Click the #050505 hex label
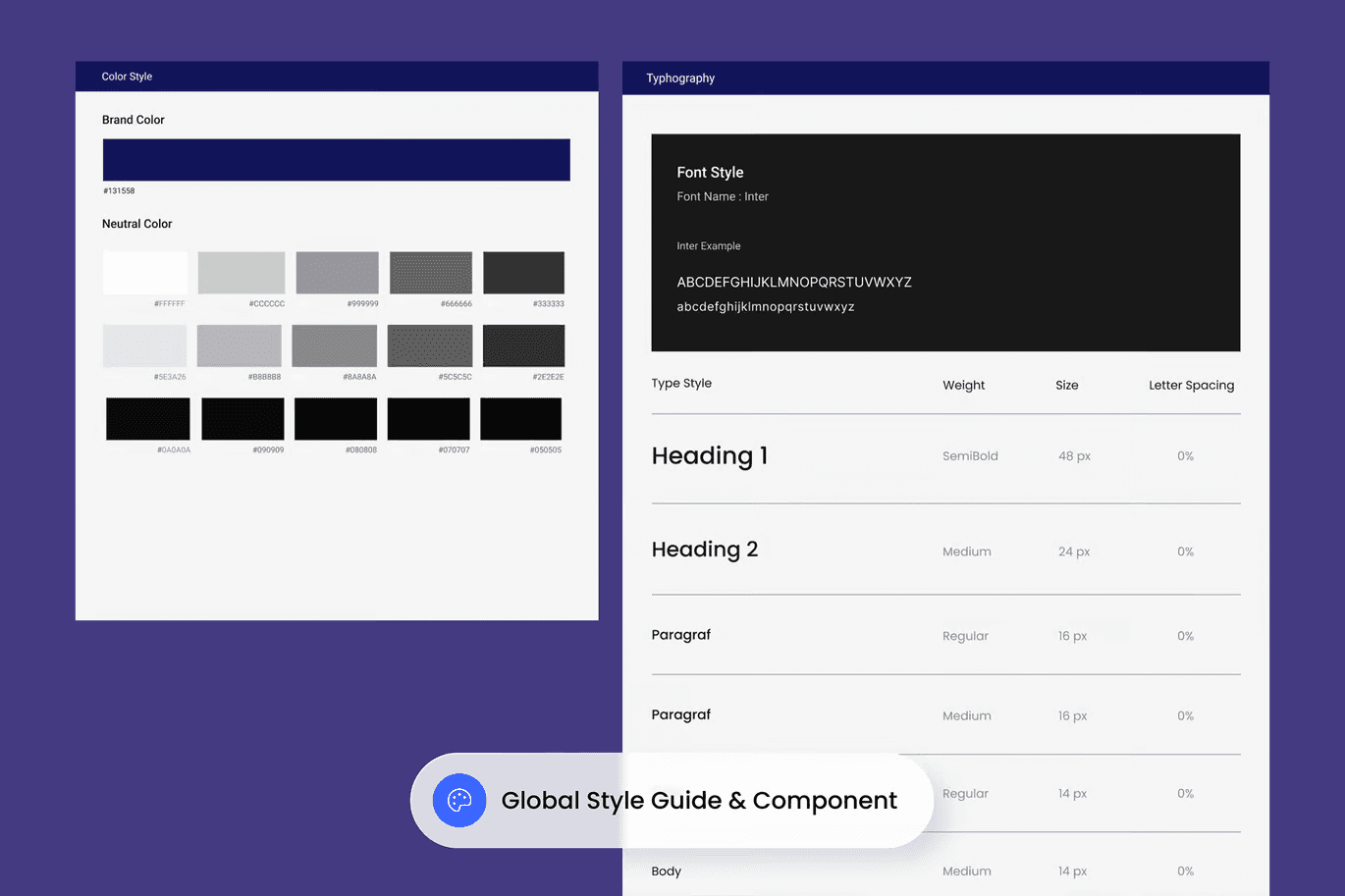 546,450
